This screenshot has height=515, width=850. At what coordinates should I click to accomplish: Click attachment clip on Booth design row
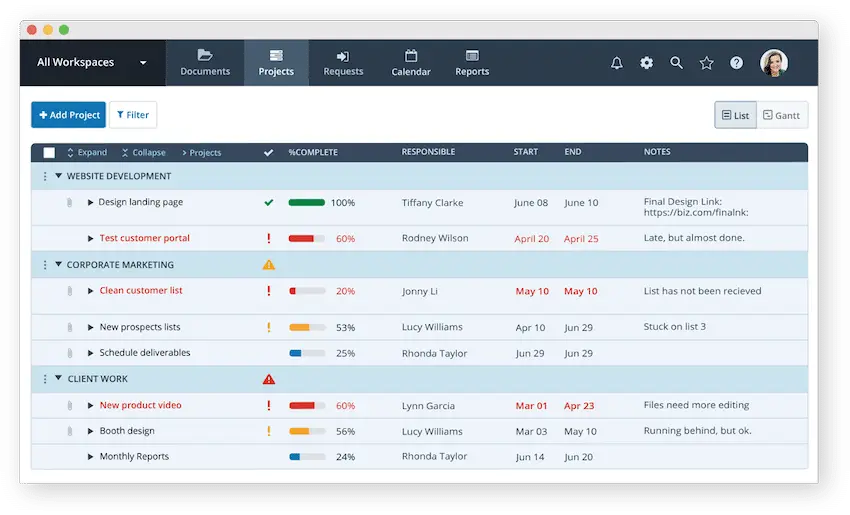click(x=69, y=432)
